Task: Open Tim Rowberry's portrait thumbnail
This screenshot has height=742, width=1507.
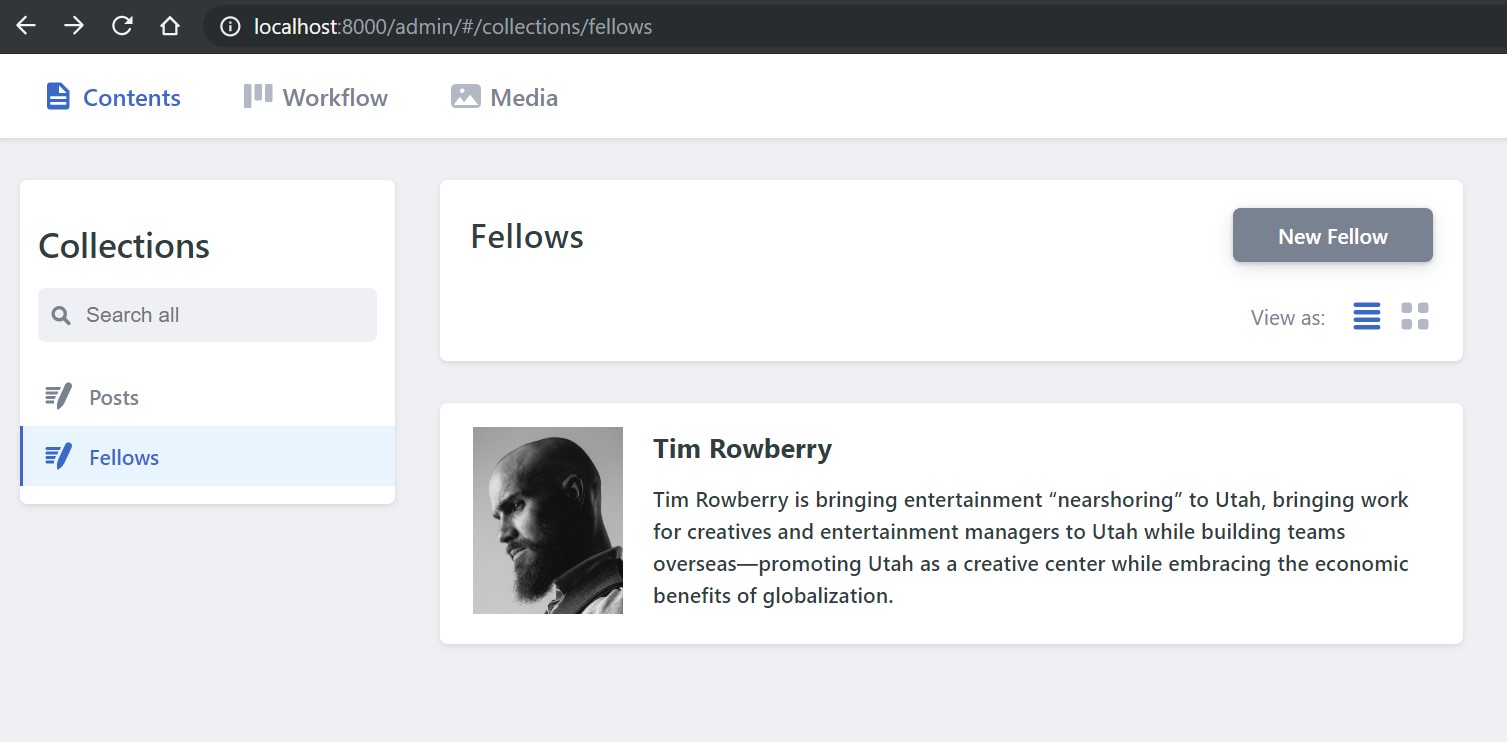Action: 548,520
